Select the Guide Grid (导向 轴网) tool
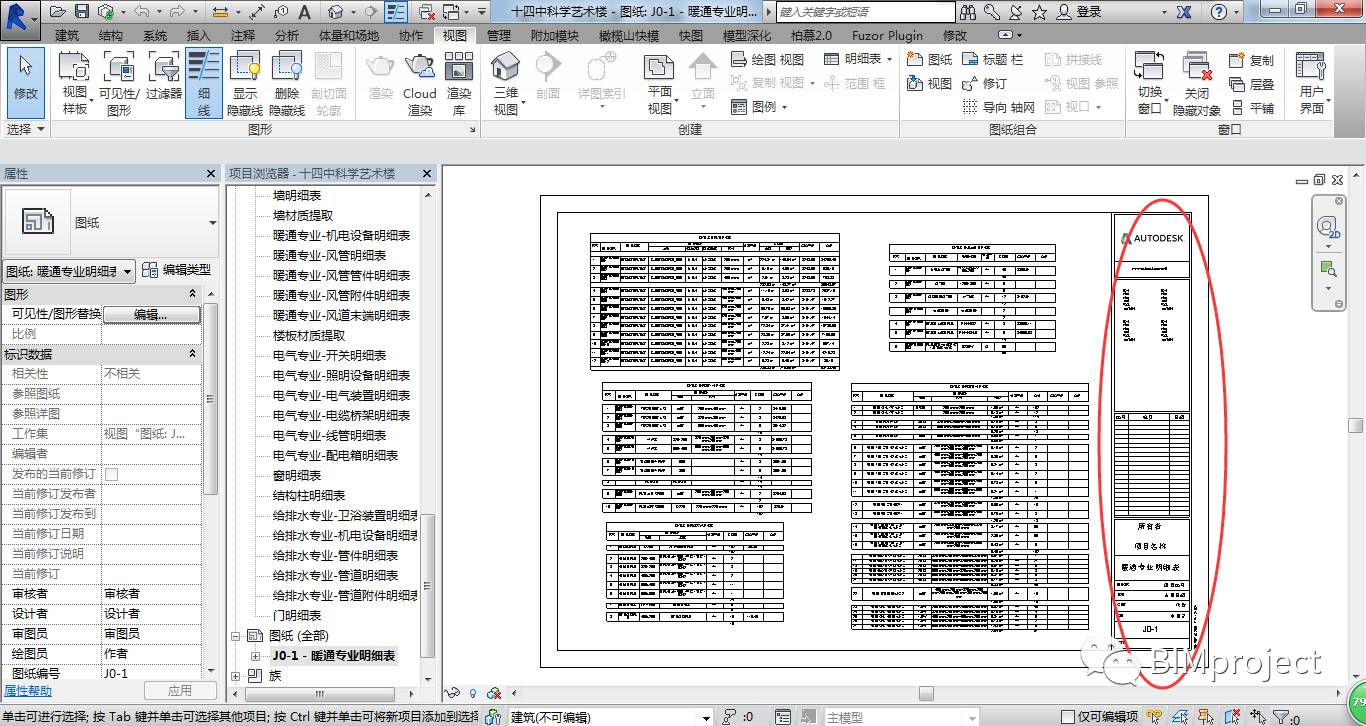The width and height of the screenshot is (1366, 726). 998,107
